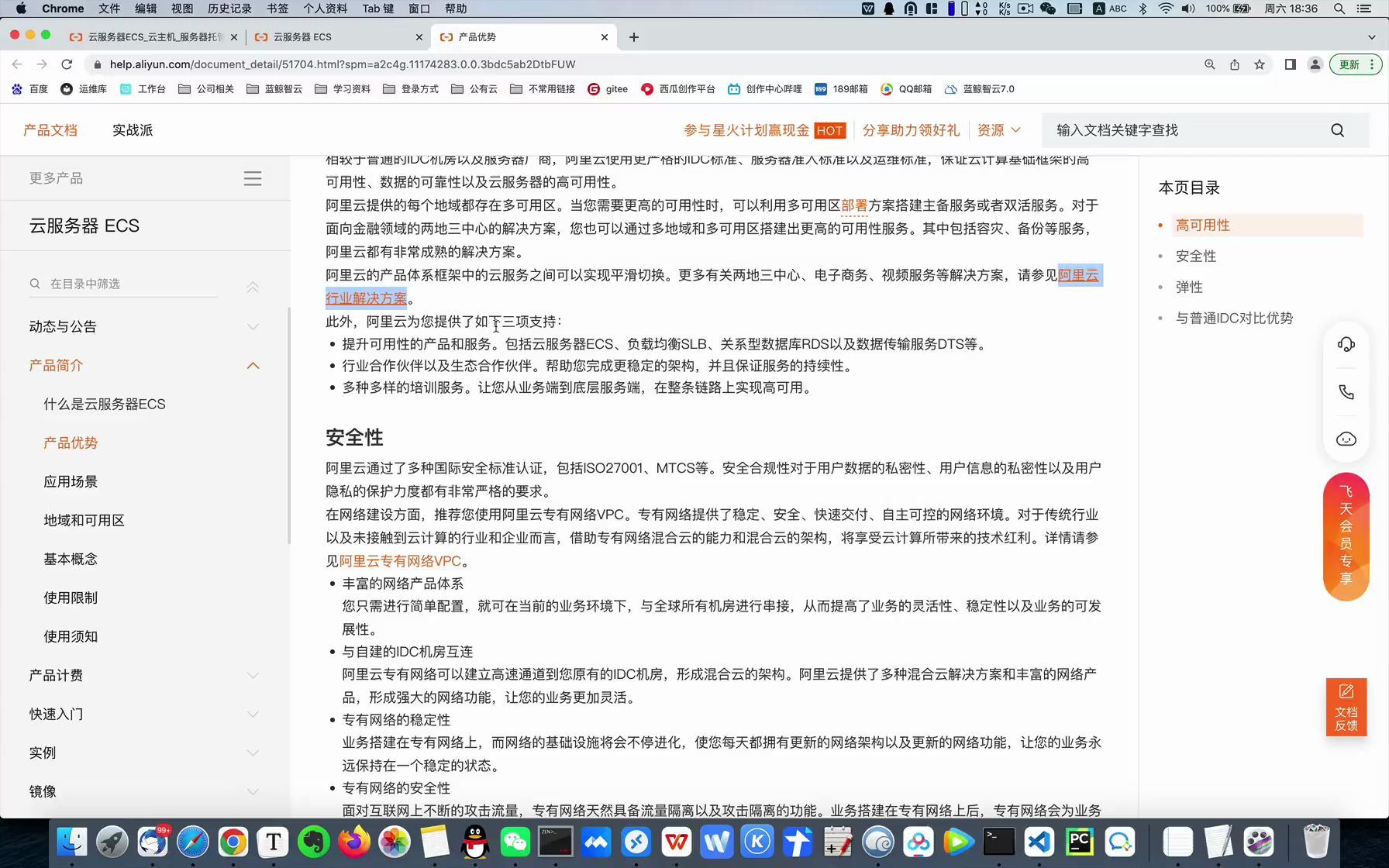The image size is (1389, 868).
Task: Close the 产品优势 tab
Action: coord(605,37)
